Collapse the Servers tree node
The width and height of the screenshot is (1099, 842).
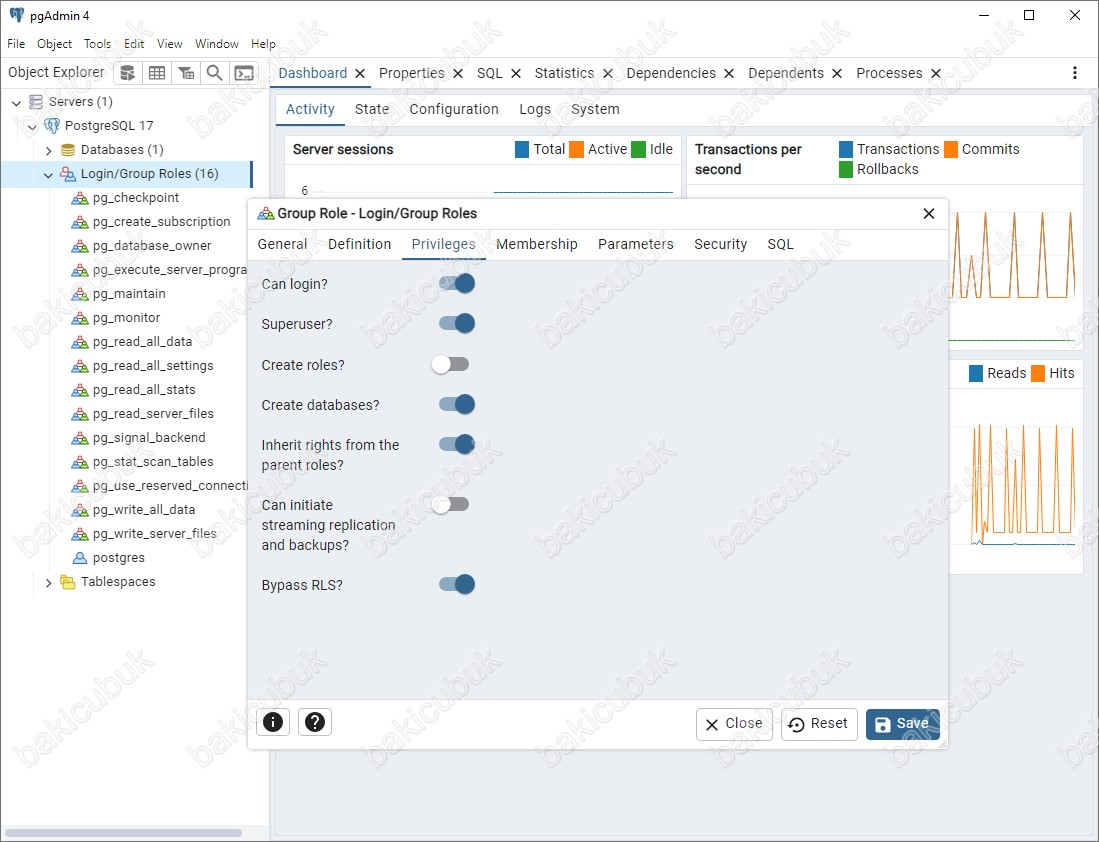[16, 103]
